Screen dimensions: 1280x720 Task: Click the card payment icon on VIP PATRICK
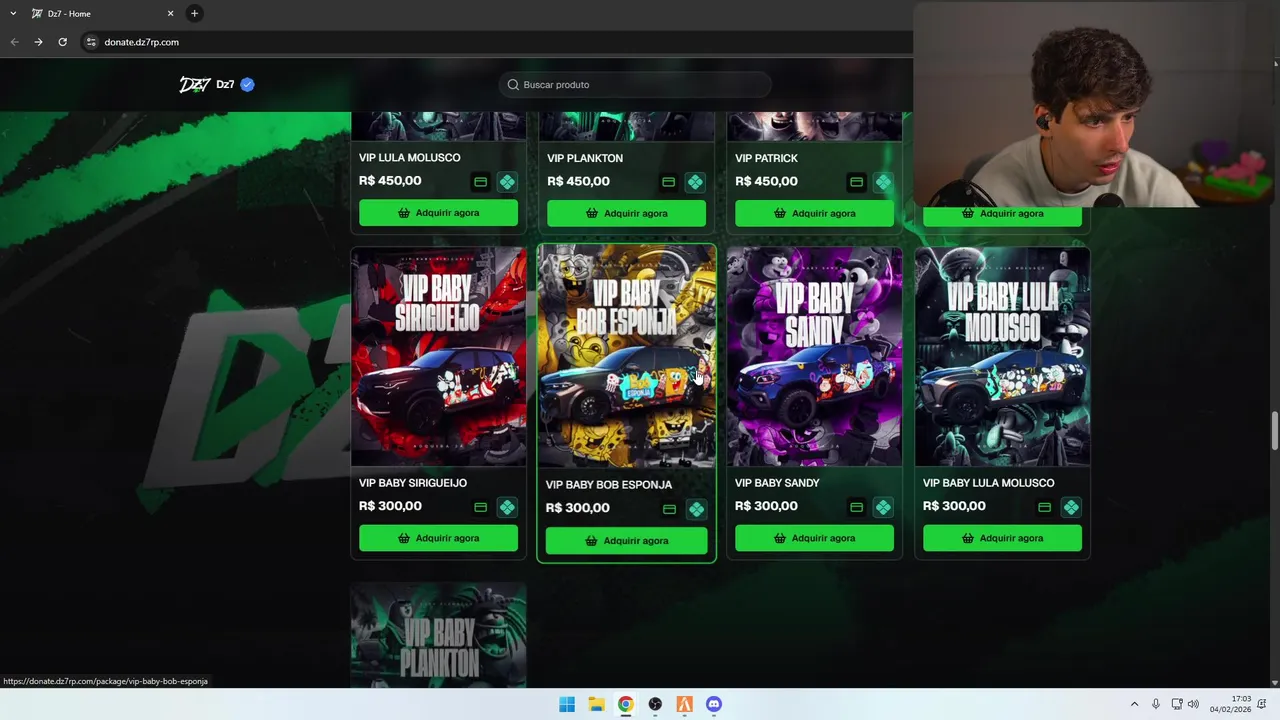(856, 182)
